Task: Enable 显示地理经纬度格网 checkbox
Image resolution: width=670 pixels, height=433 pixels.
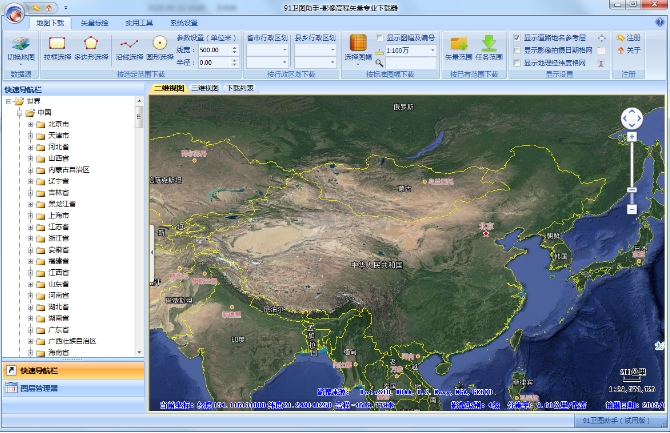Action: pyautogui.click(x=517, y=63)
